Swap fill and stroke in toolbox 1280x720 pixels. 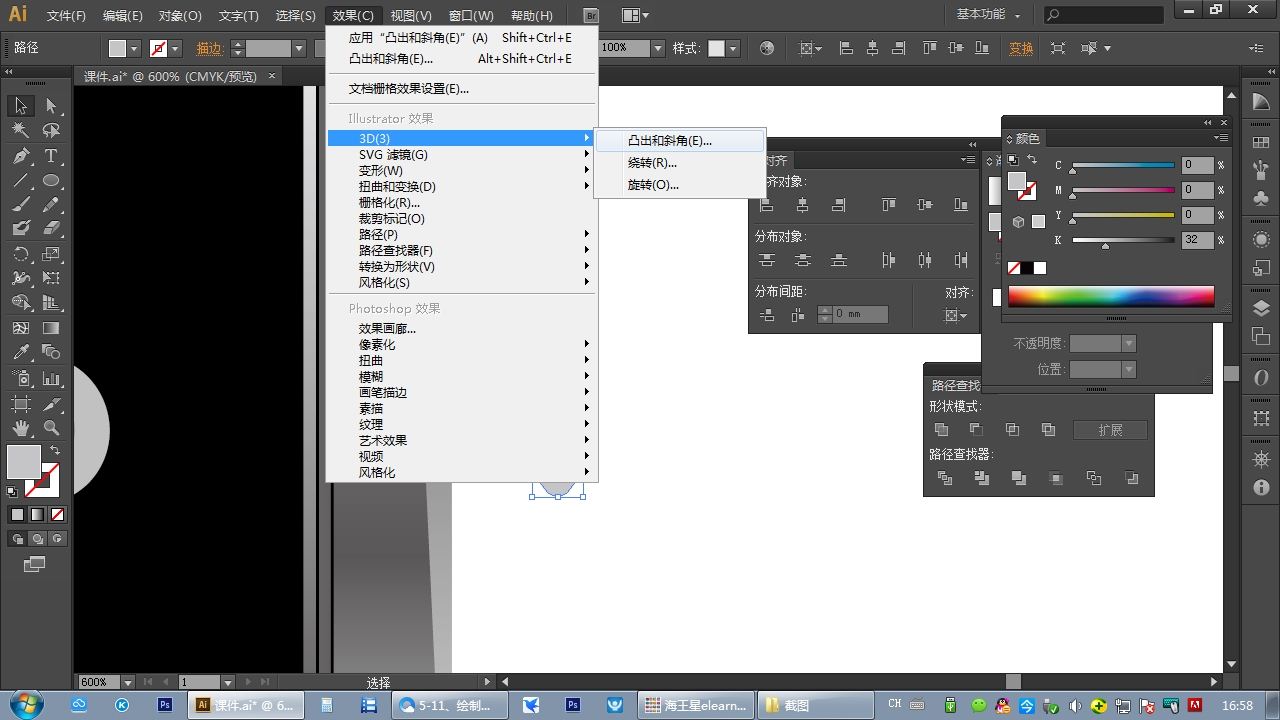[55, 451]
